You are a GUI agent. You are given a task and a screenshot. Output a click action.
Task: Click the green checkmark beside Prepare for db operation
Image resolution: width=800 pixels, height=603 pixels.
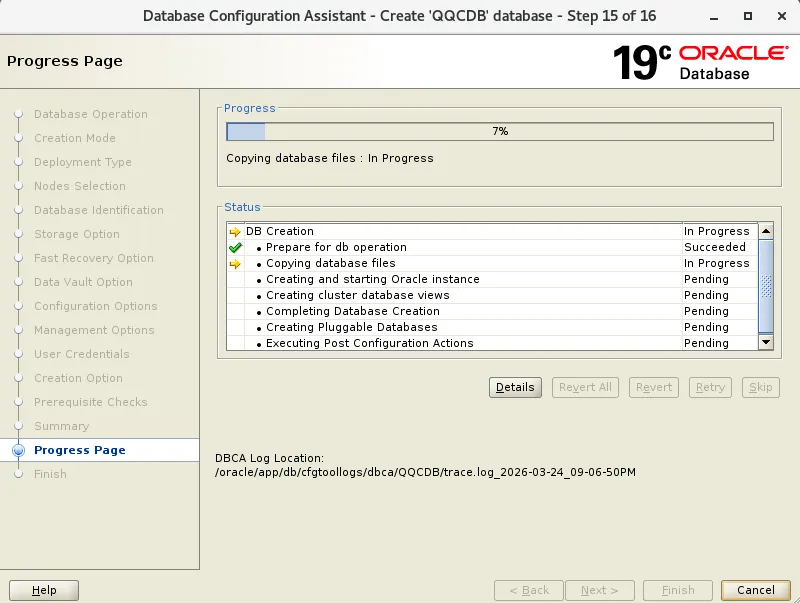click(235, 247)
